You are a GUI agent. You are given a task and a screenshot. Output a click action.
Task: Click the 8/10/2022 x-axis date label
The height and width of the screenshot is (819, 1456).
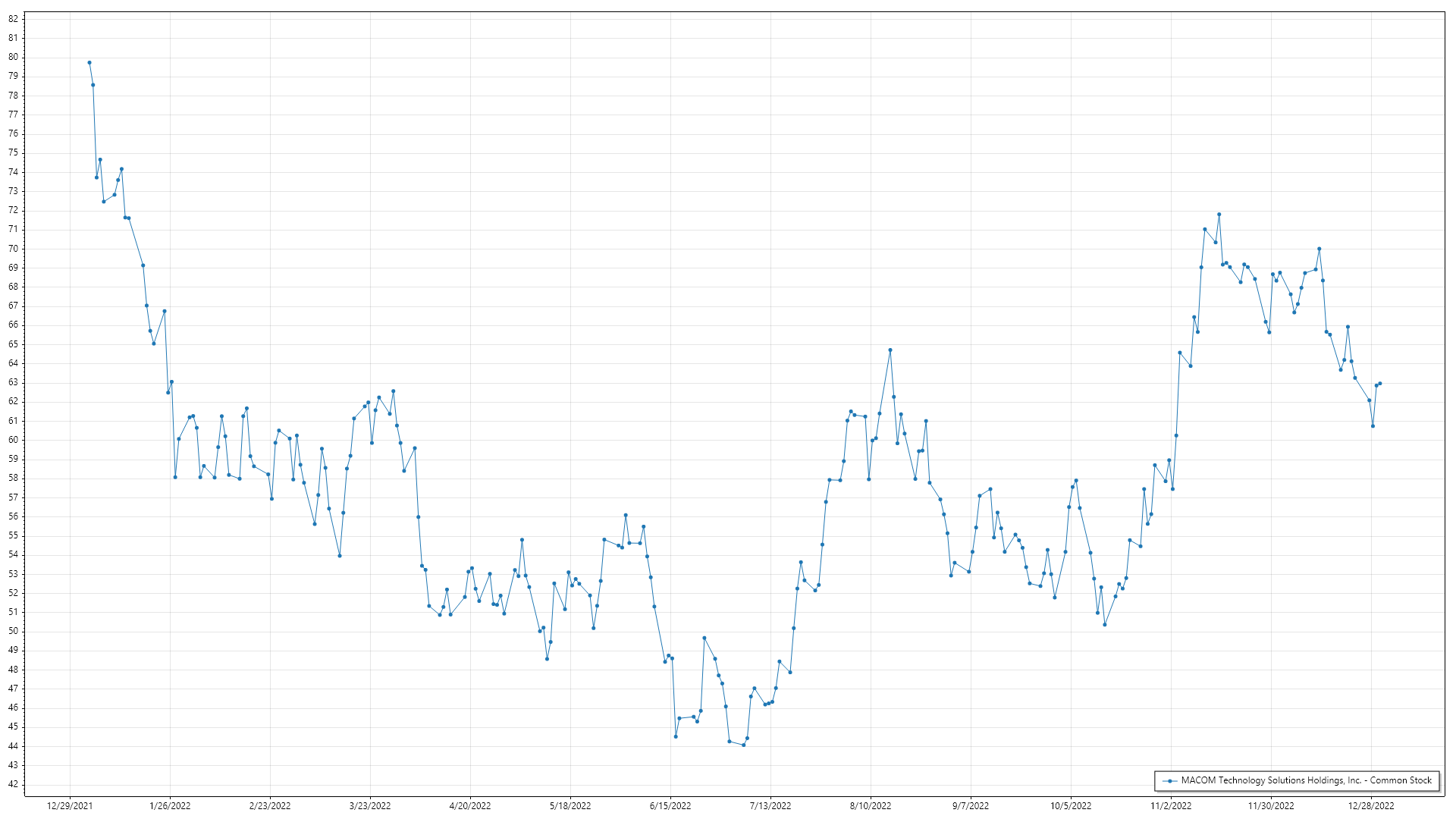tap(871, 806)
